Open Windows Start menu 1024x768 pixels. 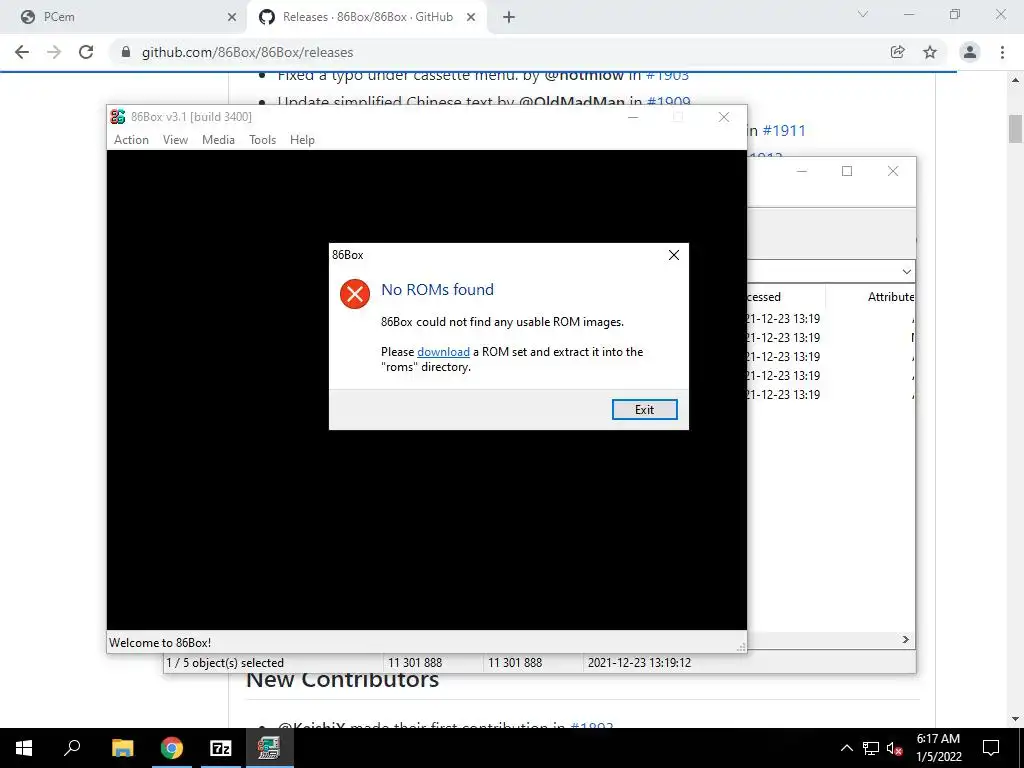click(x=24, y=748)
